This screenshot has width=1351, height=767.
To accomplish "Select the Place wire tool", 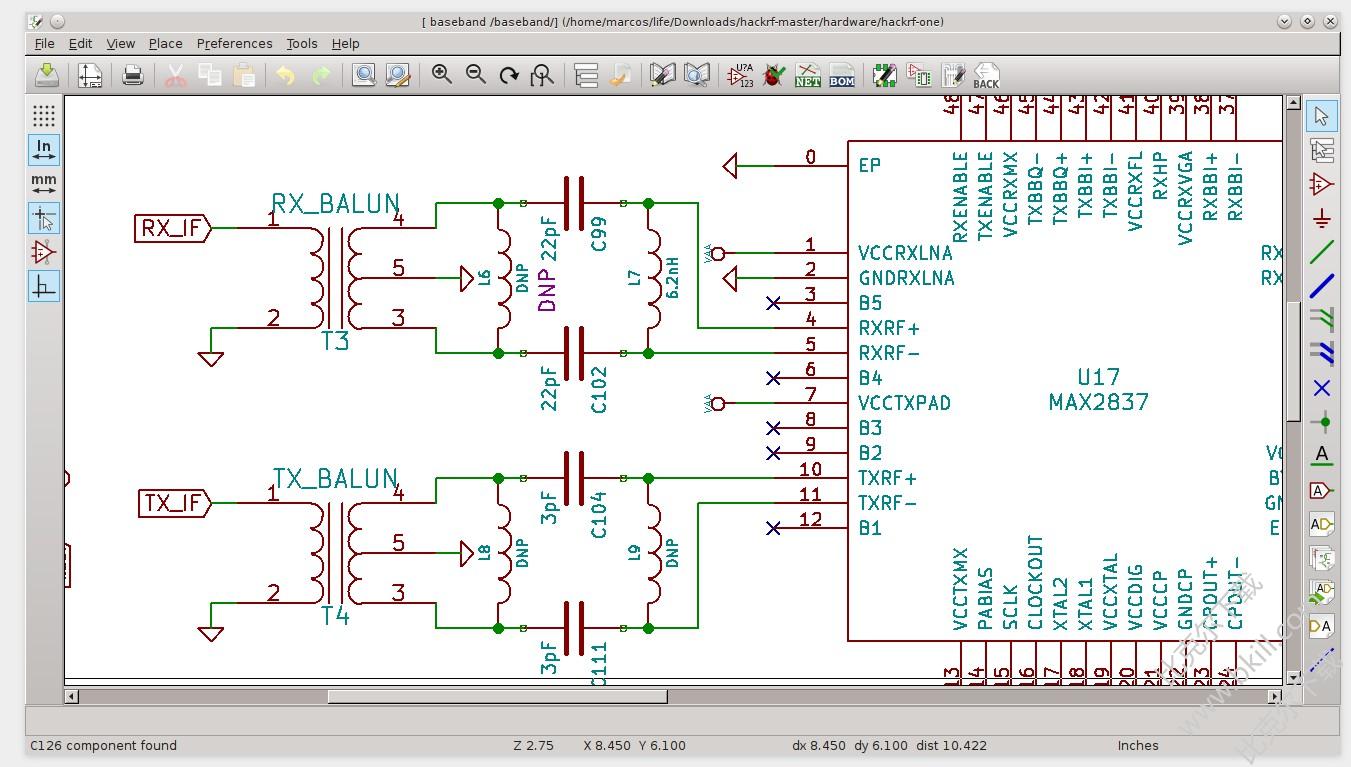I will point(1322,252).
